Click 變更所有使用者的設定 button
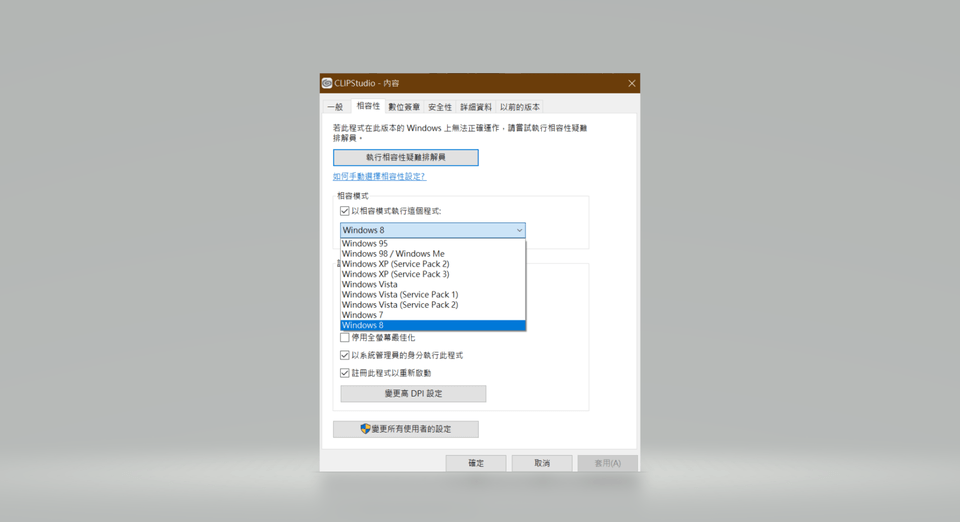The height and width of the screenshot is (522, 960). tap(406, 429)
